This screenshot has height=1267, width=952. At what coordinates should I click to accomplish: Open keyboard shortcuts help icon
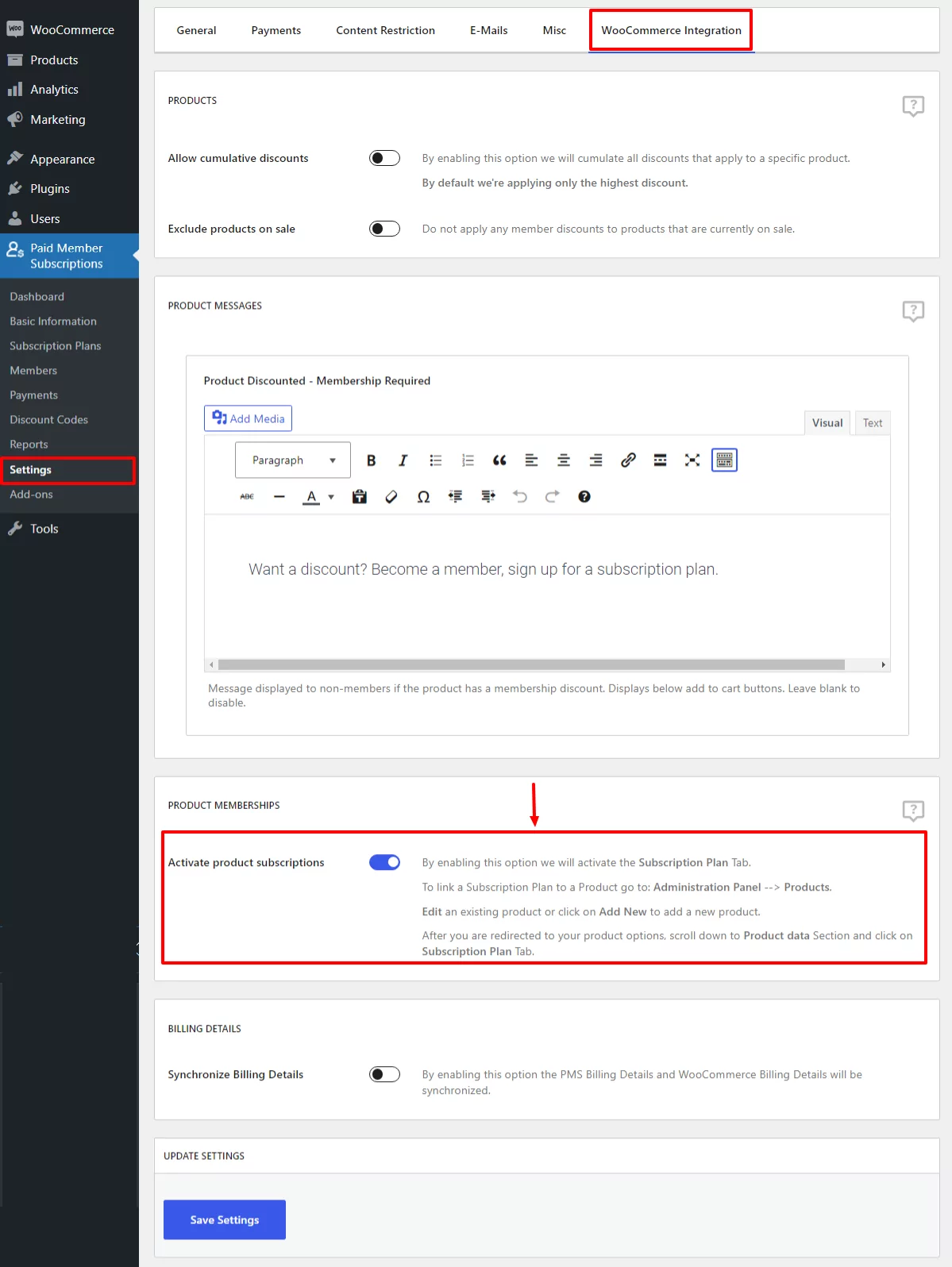click(x=584, y=497)
